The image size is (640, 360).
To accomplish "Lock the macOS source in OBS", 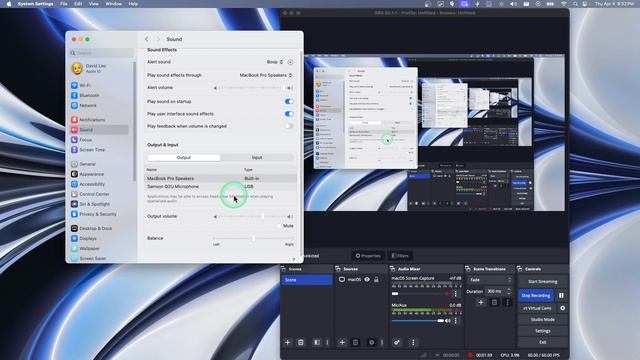I will coord(376,280).
